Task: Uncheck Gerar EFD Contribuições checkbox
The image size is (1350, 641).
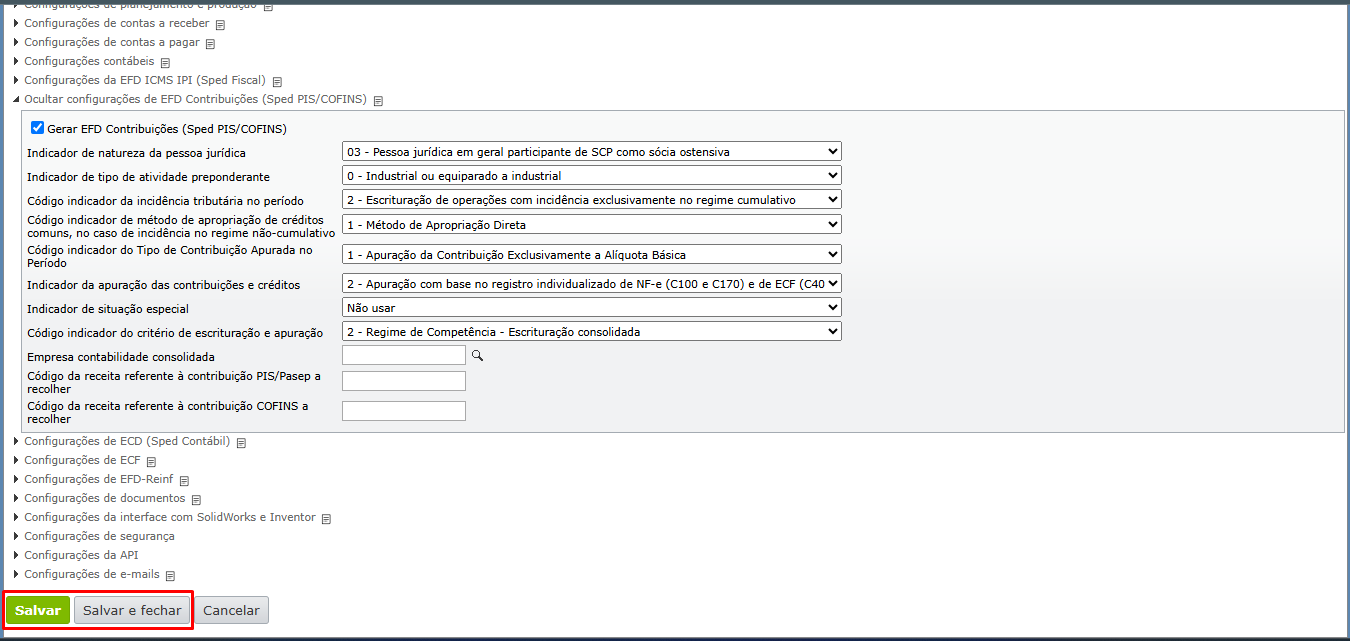Action: [38, 128]
